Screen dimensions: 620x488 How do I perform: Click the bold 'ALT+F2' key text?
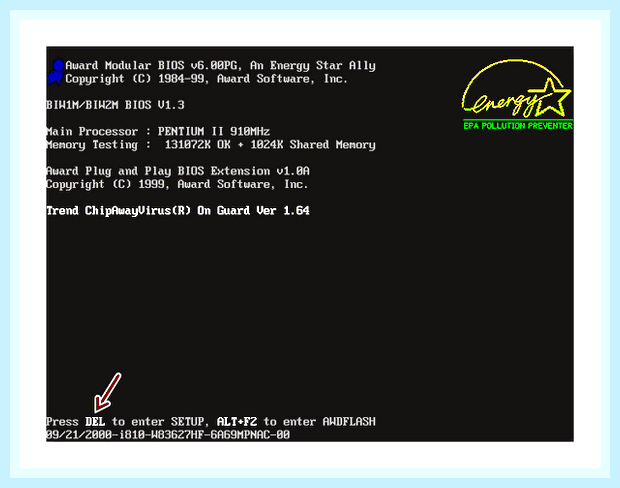(x=237, y=422)
